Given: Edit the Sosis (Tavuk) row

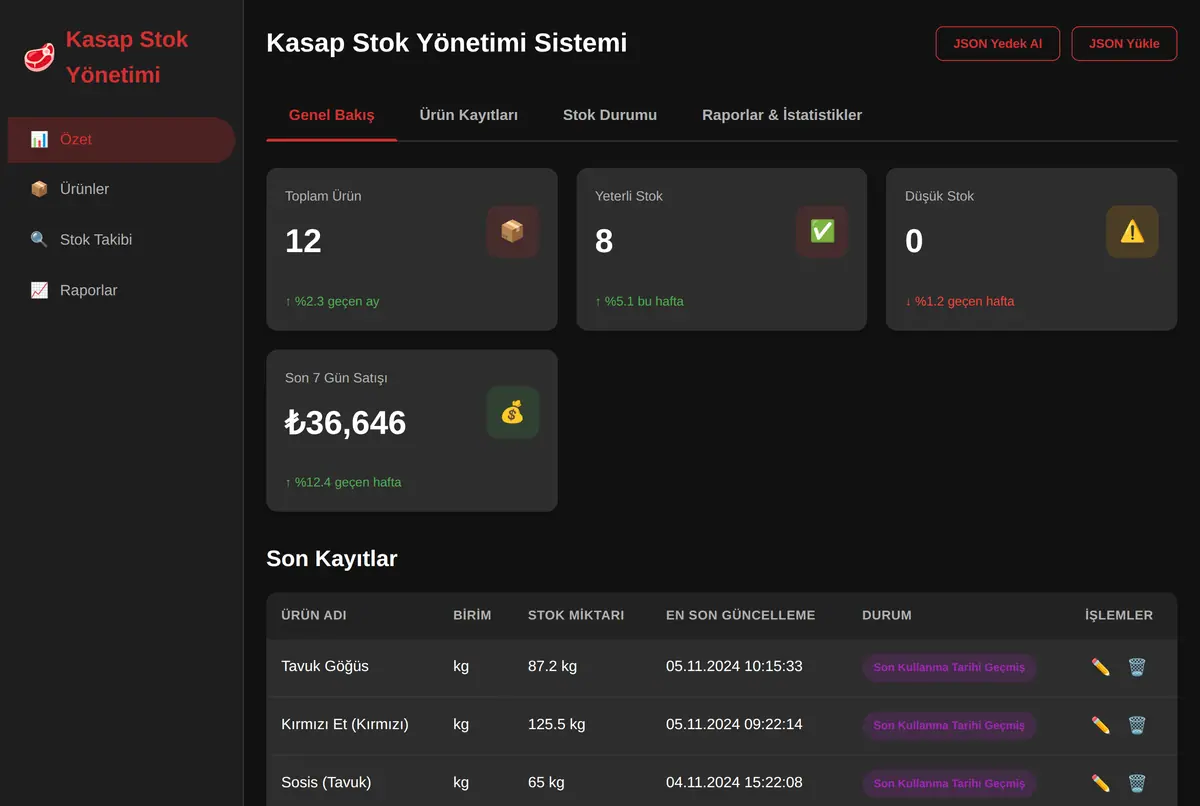Looking at the screenshot, I should (x=1101, y=783).
